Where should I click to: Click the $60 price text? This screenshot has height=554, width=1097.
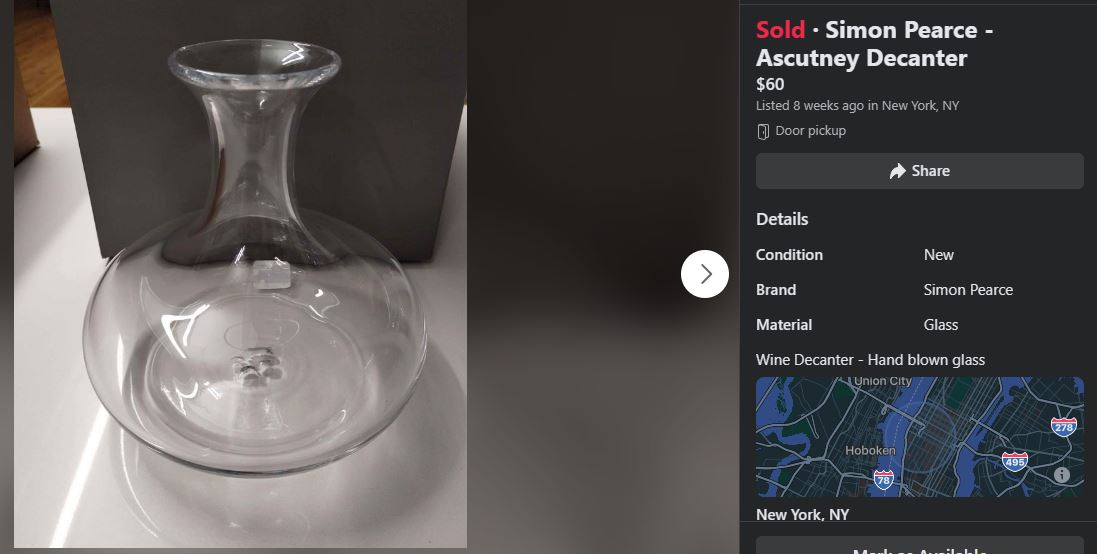point(770,84)
